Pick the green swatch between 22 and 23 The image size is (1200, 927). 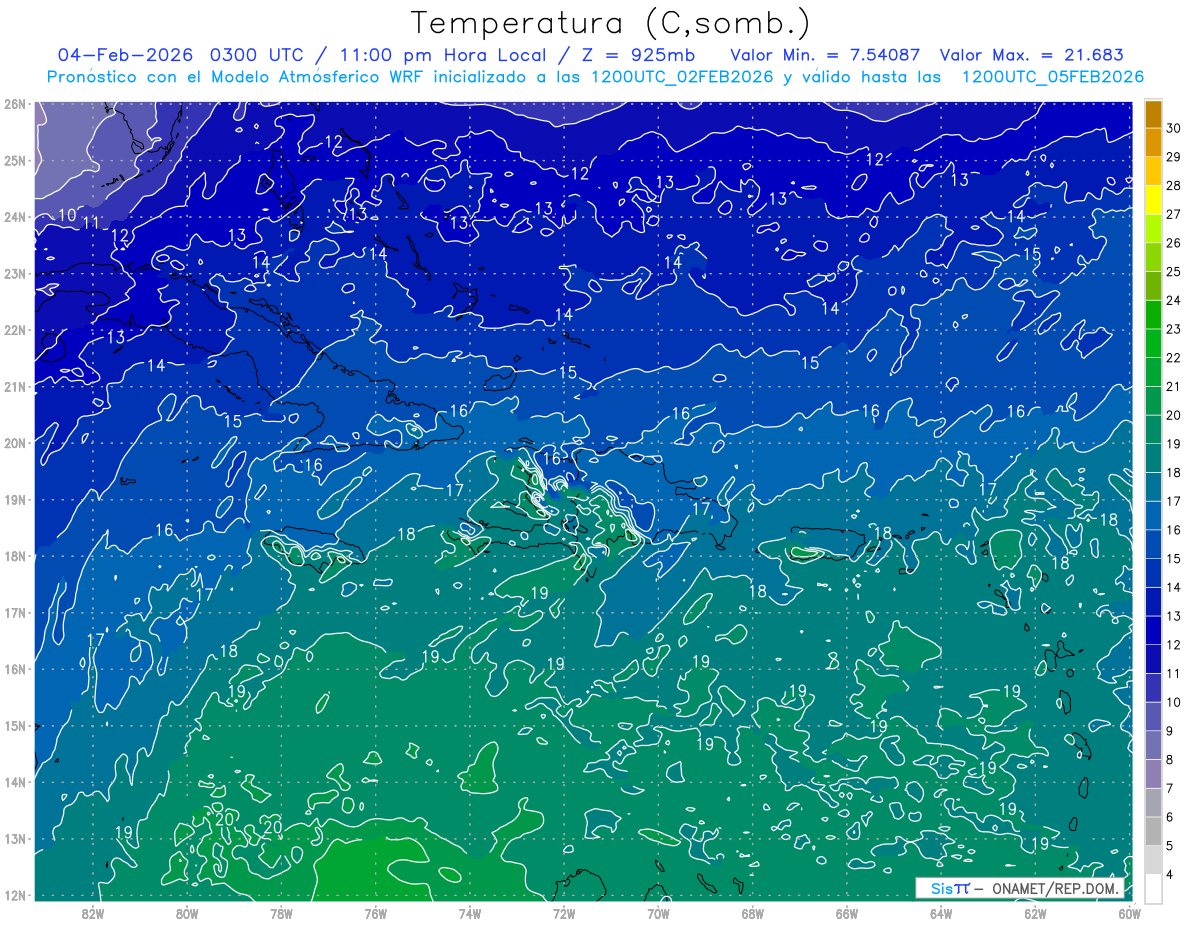tap(1153, 342)
